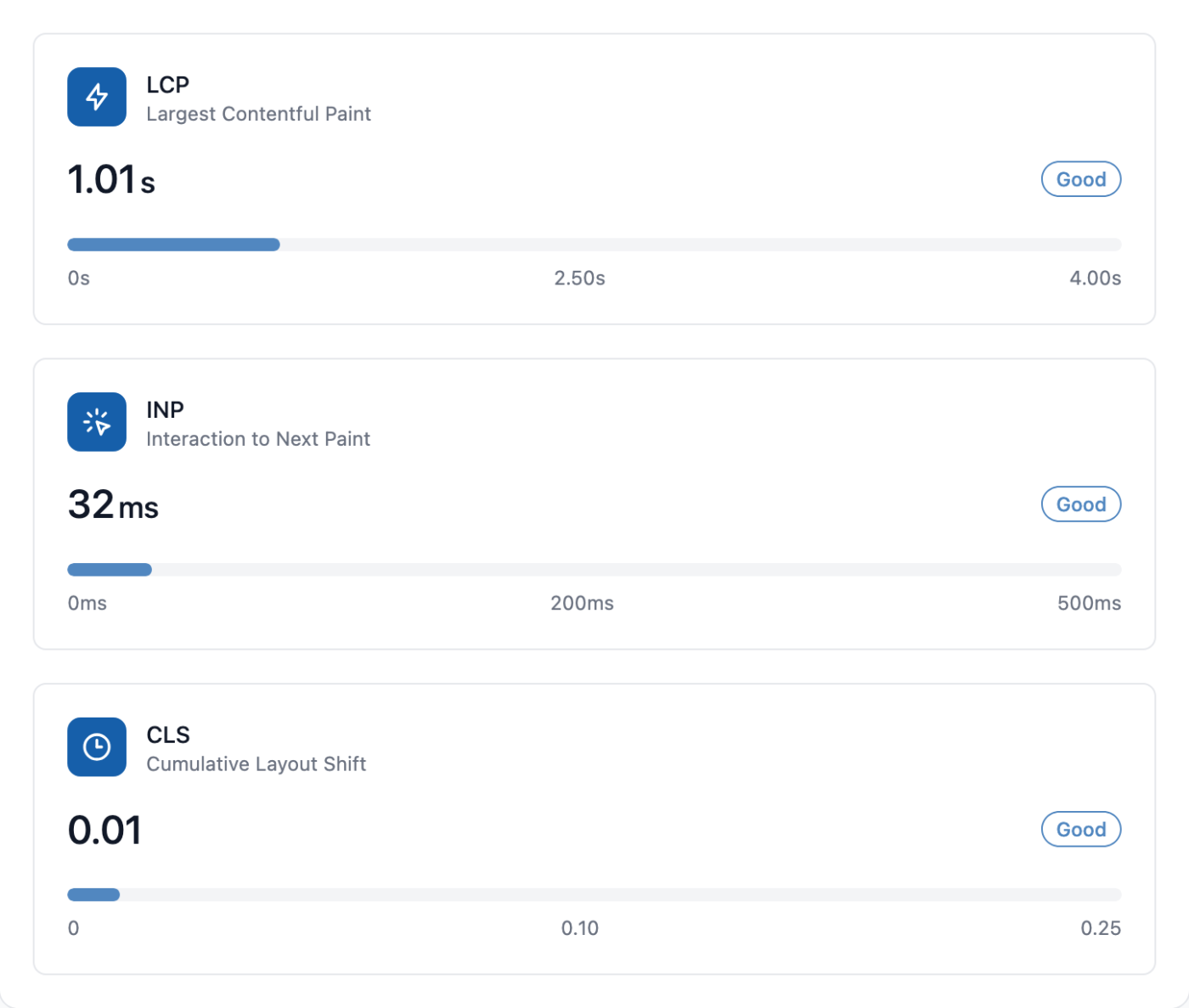Click the 0.01 CLS value
Screen dimensions: 1189x1008
[104, 831]
